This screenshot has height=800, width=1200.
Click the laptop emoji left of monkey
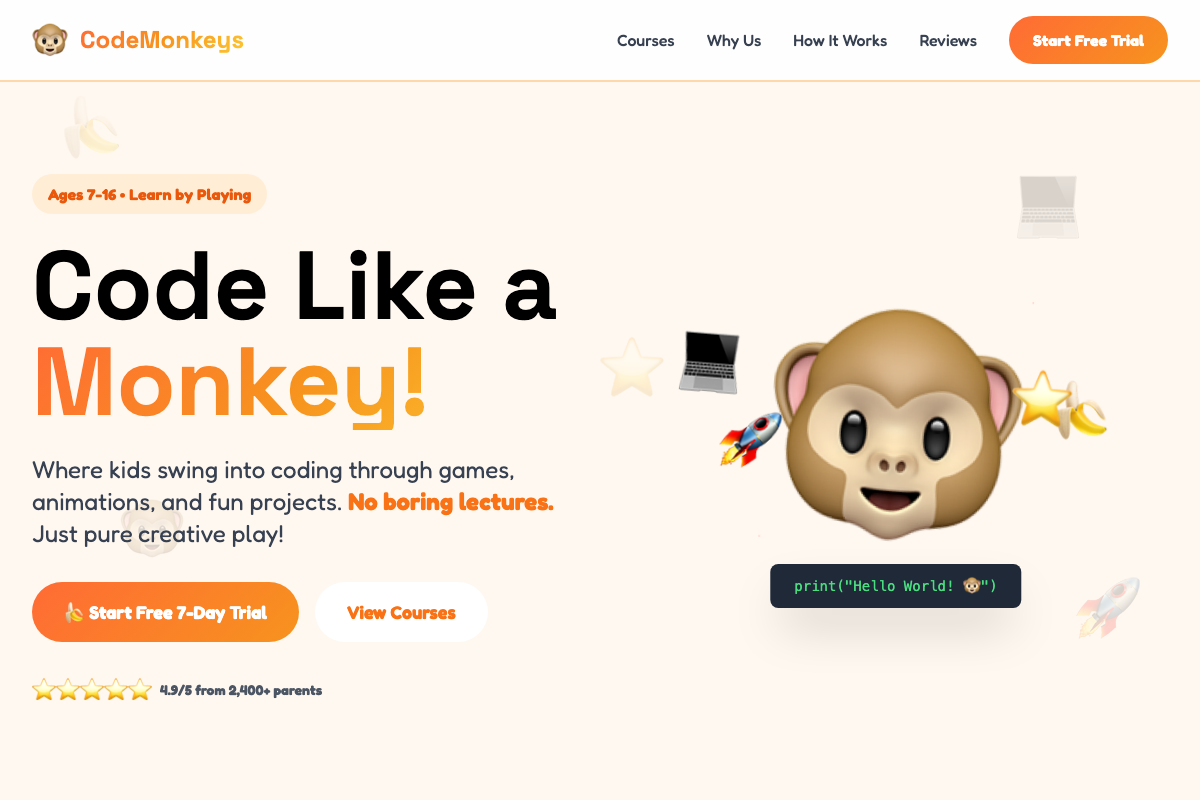coord(709,361)
